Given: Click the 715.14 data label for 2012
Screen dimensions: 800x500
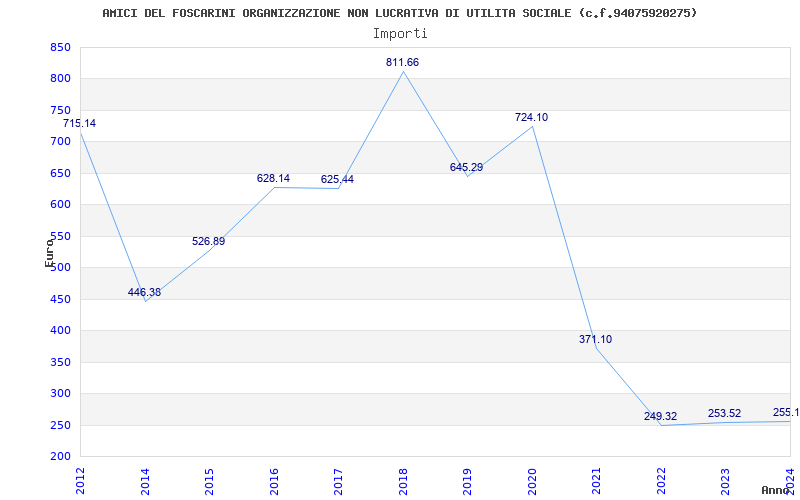Looking at the screenshot, I should [79, 123].
